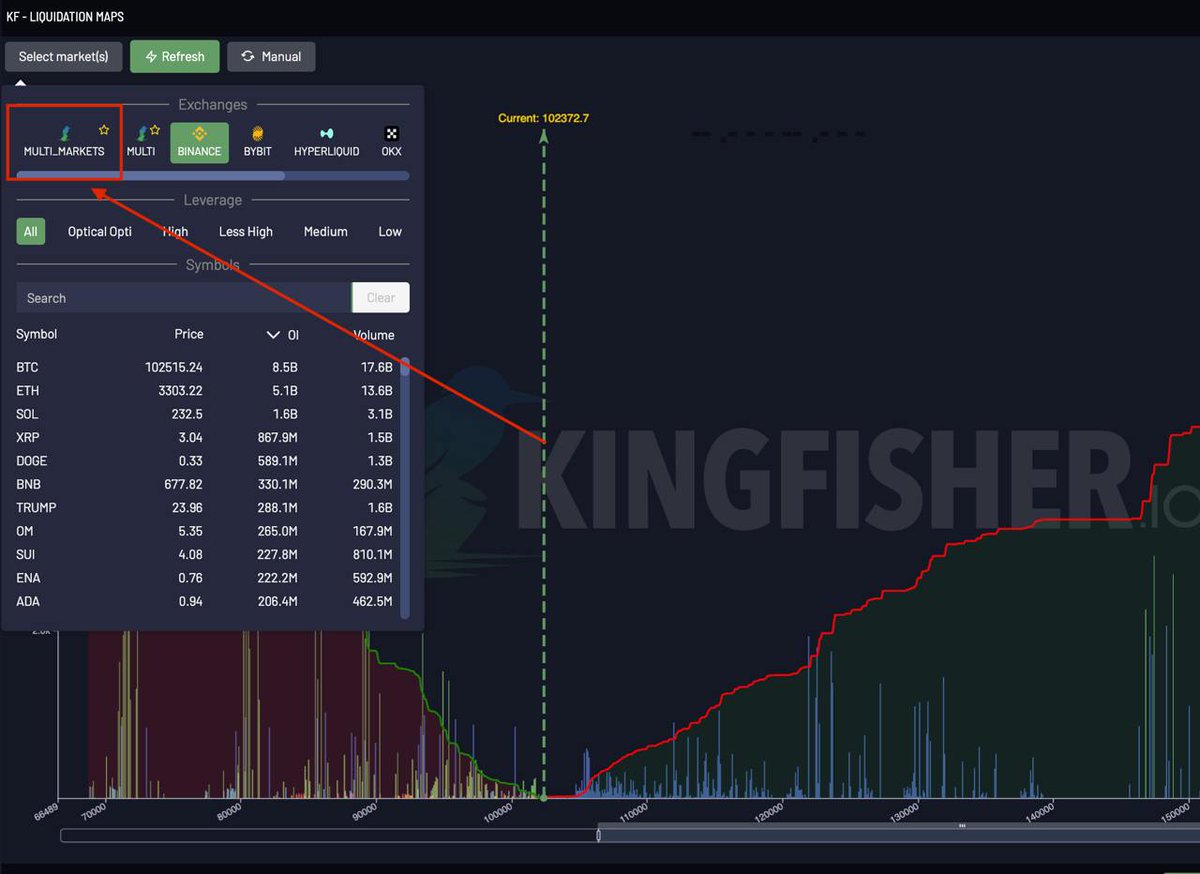The width and height of the screenshot is (1200, 874).
Task: Select the Less High leverage filter
Action: point(246,231)
